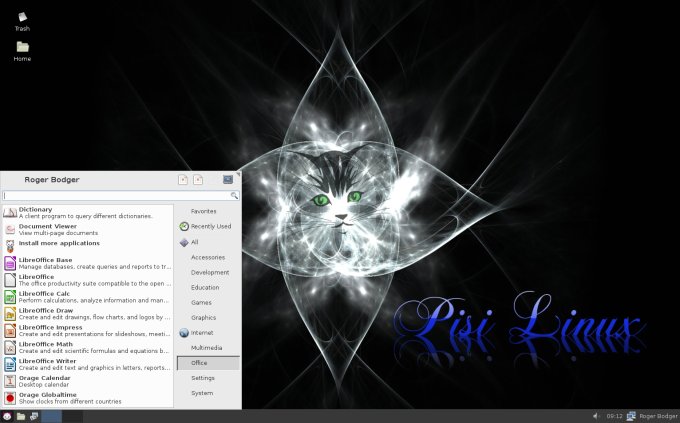Image resolution: width=680 pixels, height=423 pixels.
Task: Click the first document icon in menu header
Action: [x=183, y=179]
